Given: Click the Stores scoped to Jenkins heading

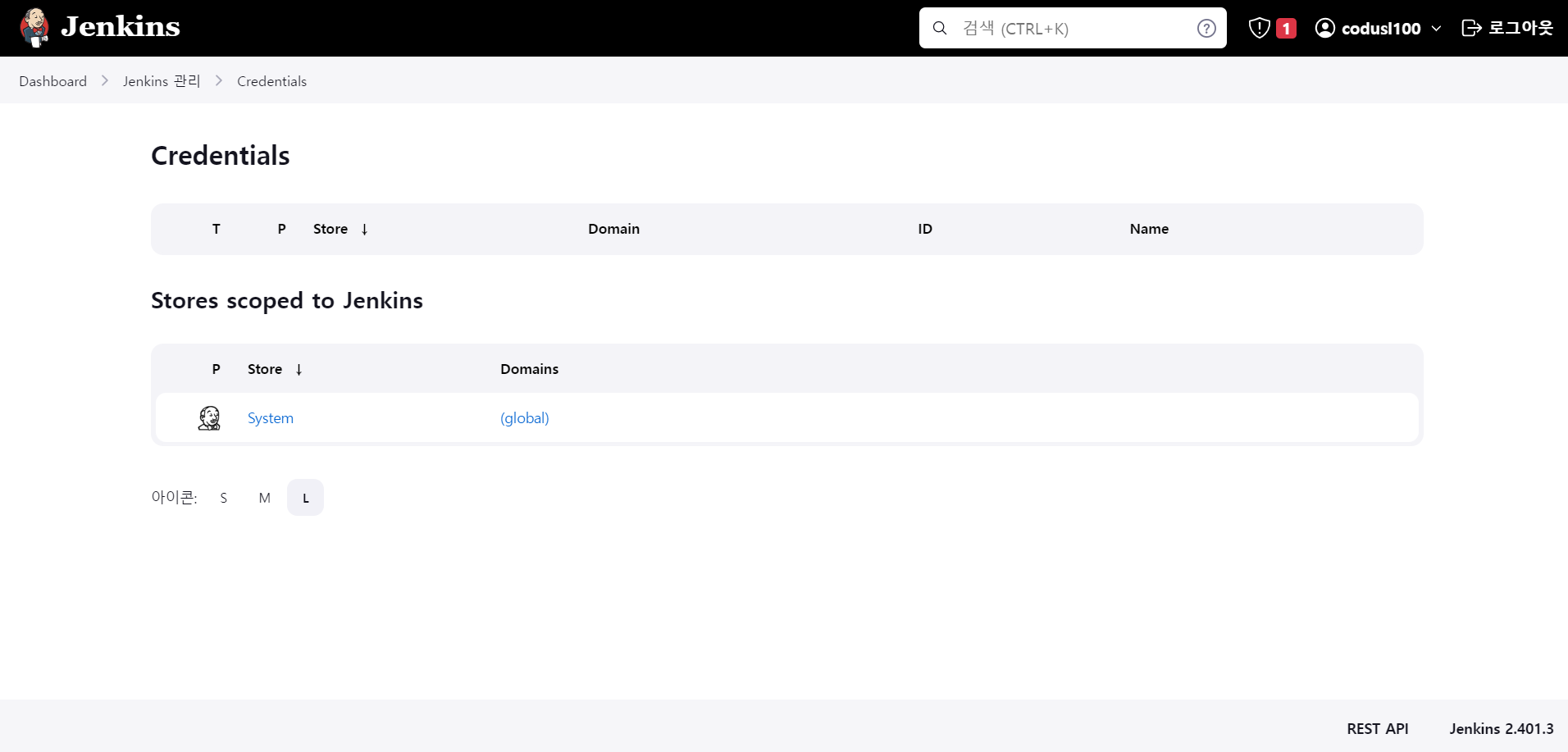Looking at the screenshot, I should (x=287, y=301).
